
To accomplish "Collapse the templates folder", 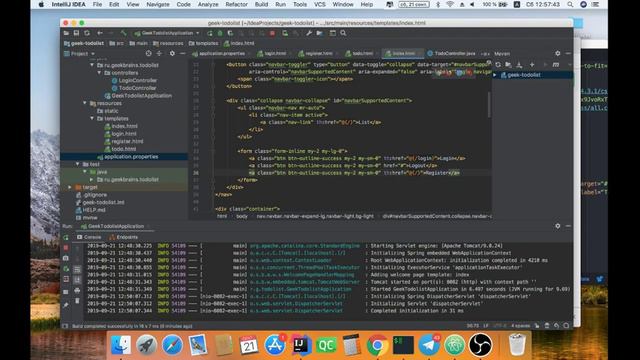I will click(92, 118).
